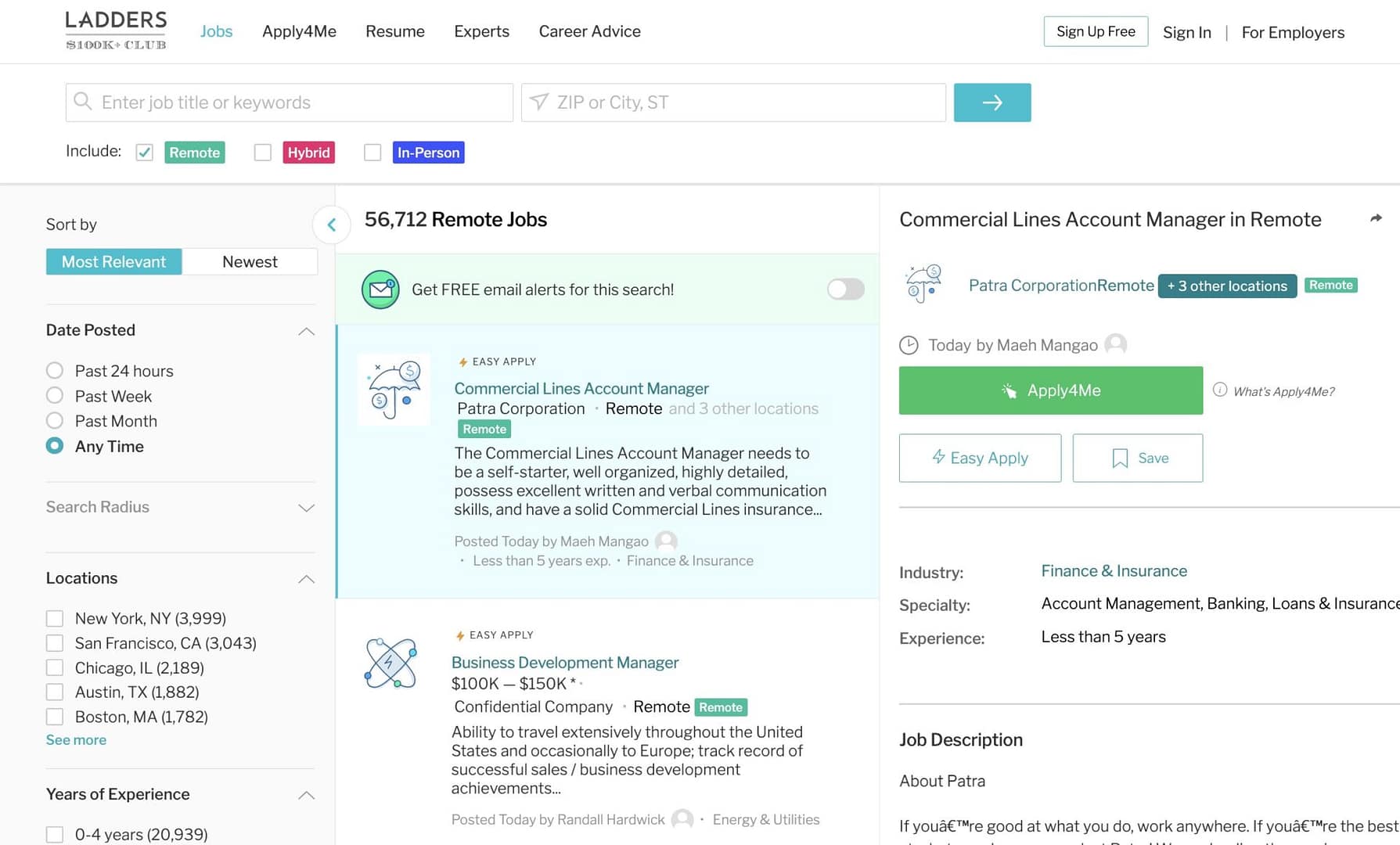The height and width of the screenshot is (845, 1400).
Task: Click the Confidential Company atom logo
Action: (390, 663)
